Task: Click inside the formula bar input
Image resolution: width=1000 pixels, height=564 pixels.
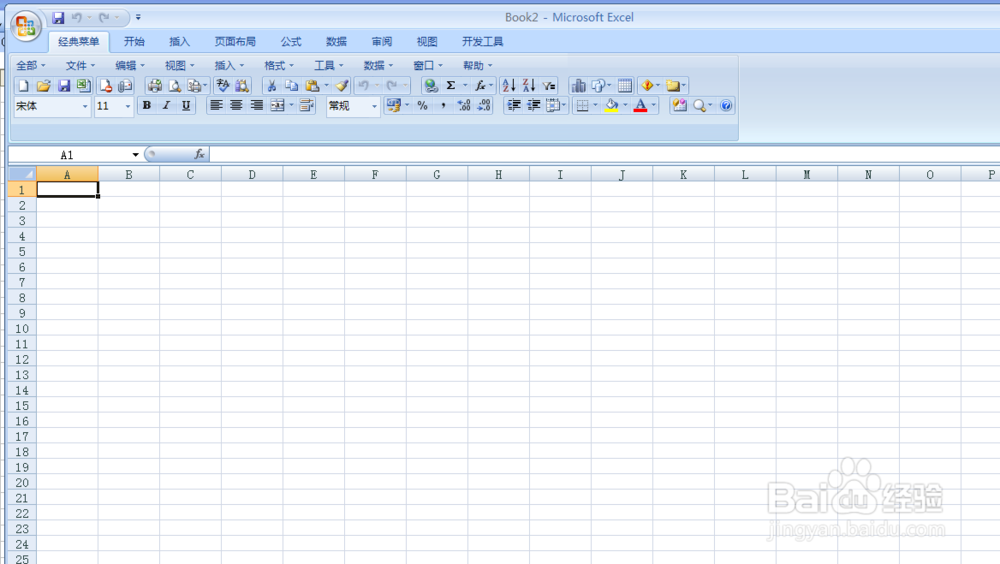Action: (x=605, y=154)
